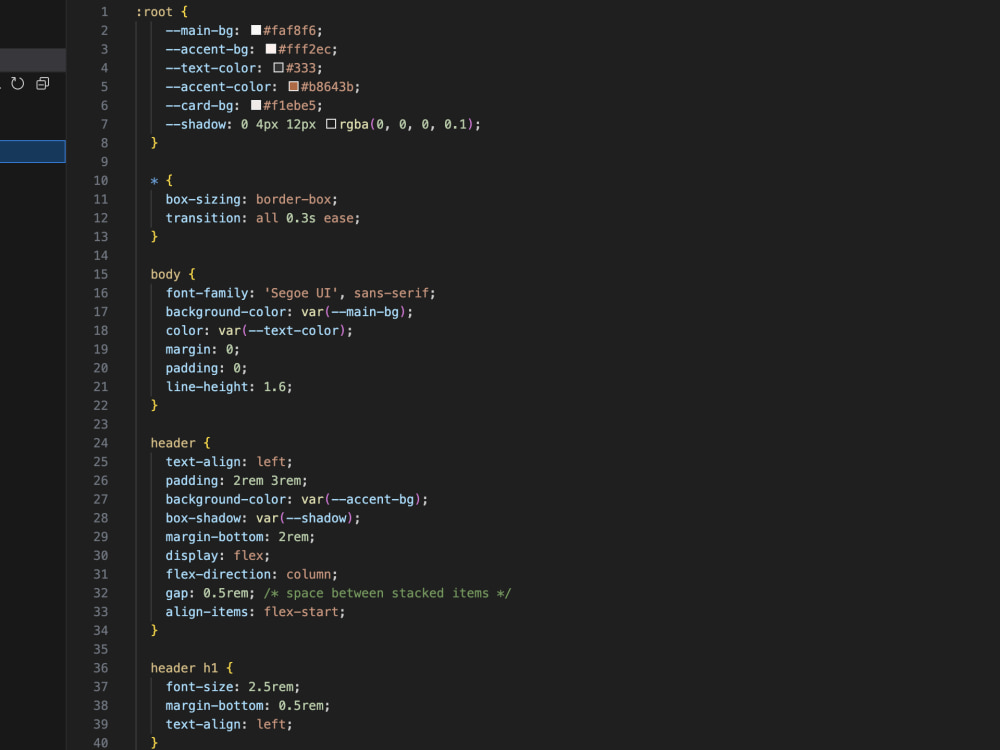Open color picker for #faf8f6 swatch
The width and height of the screenshot is (1000, 750).
pyautogui.click(x=256, y=30)
